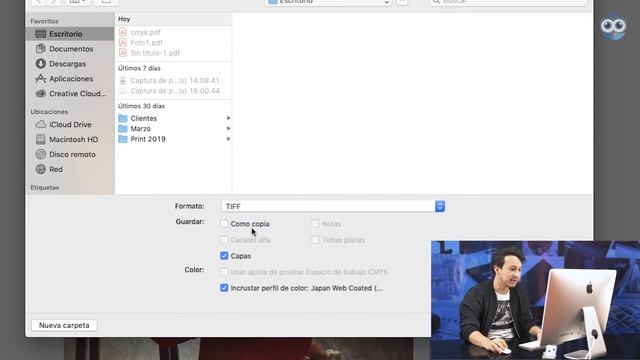
Task: Click the Etiquetas sidebar heading
Action: 45,188
